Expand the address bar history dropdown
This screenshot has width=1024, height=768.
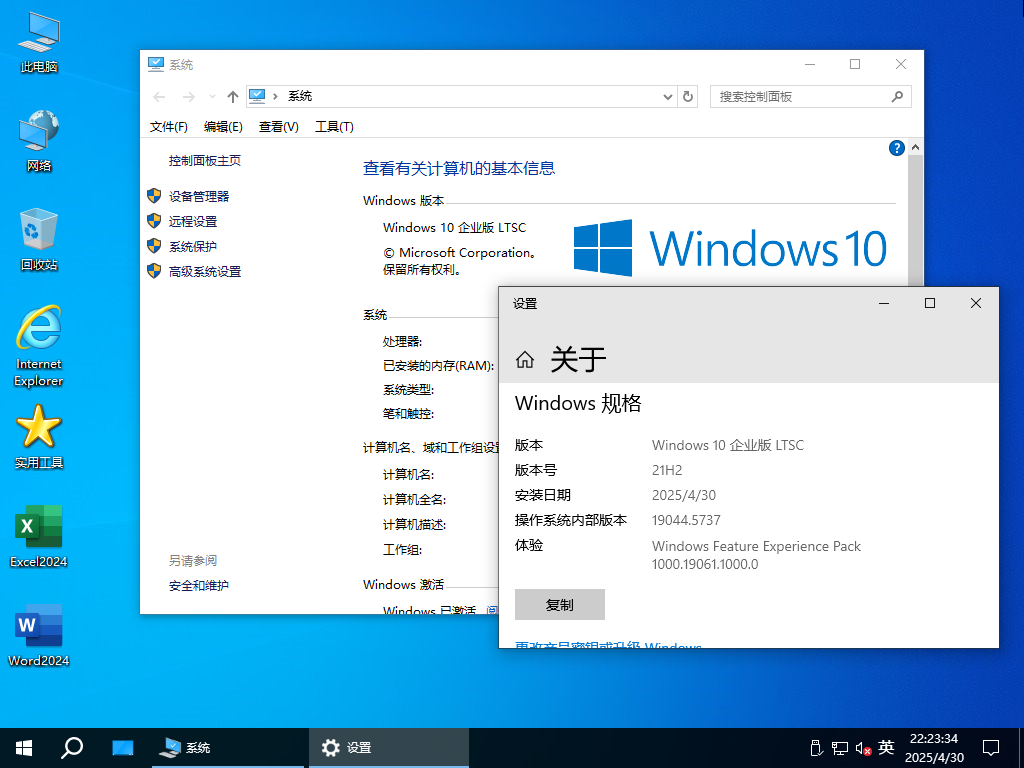coord(667,97)
